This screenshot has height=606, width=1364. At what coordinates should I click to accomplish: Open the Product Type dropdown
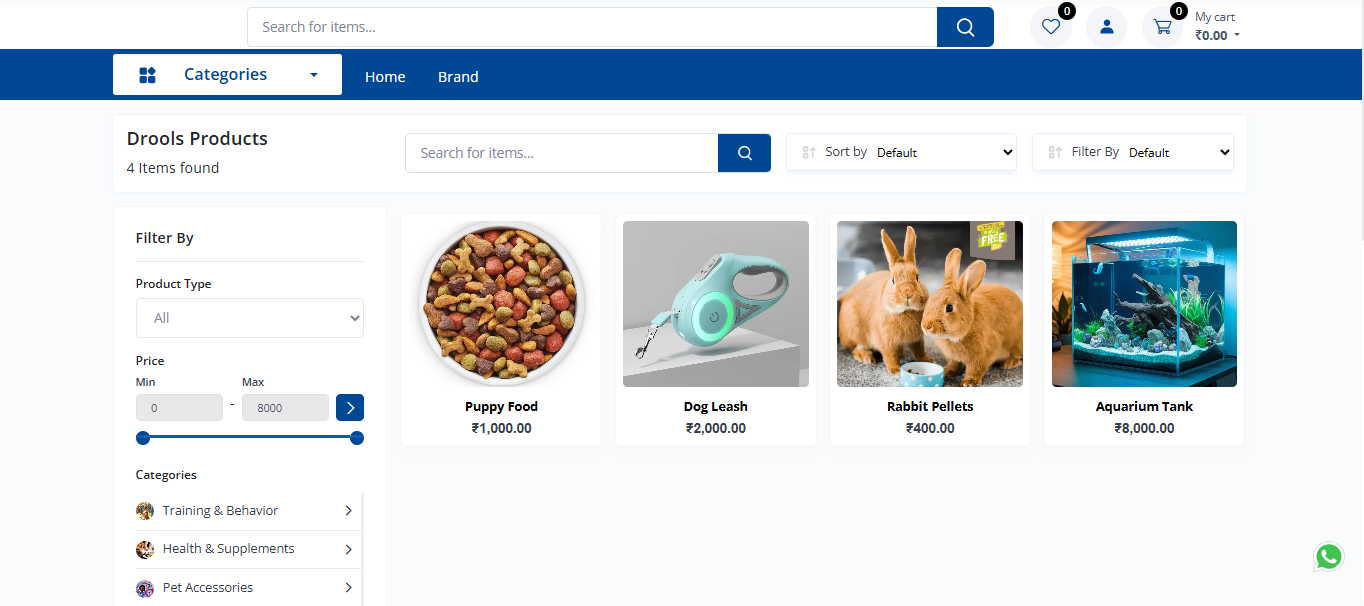250,318
